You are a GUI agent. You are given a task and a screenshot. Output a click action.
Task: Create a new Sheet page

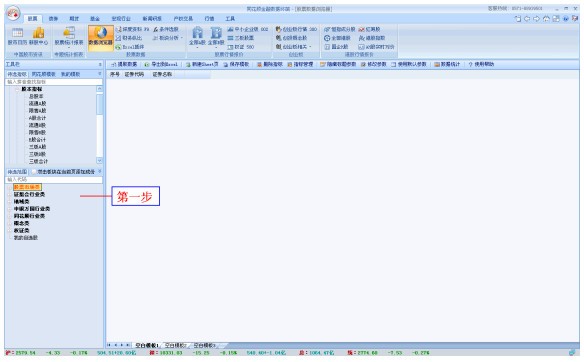click(x=201, y=64)
